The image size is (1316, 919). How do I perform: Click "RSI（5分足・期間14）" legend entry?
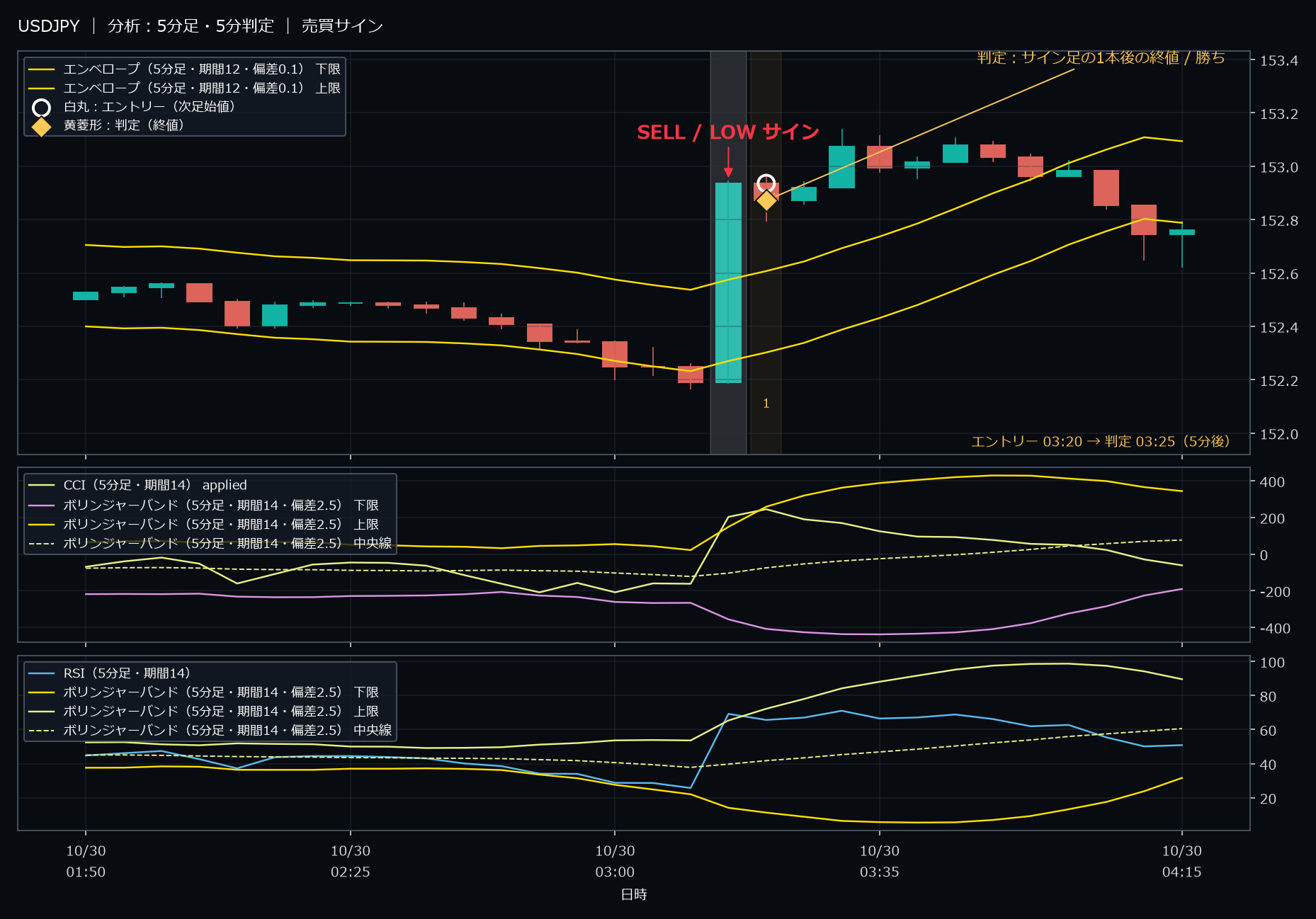(x=110, y=673)
